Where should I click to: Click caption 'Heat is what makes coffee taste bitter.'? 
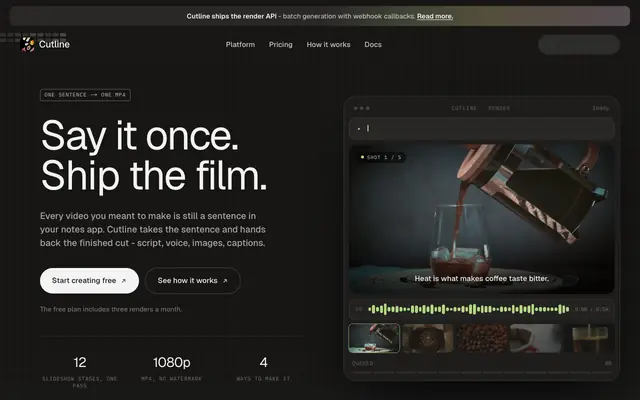482,279
